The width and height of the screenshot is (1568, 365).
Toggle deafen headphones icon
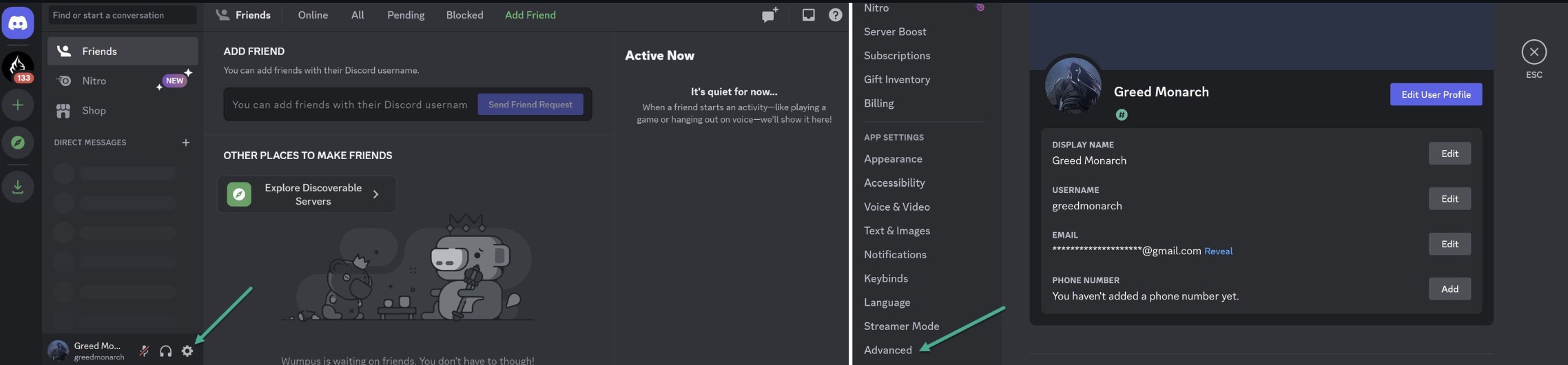point(165,351)
